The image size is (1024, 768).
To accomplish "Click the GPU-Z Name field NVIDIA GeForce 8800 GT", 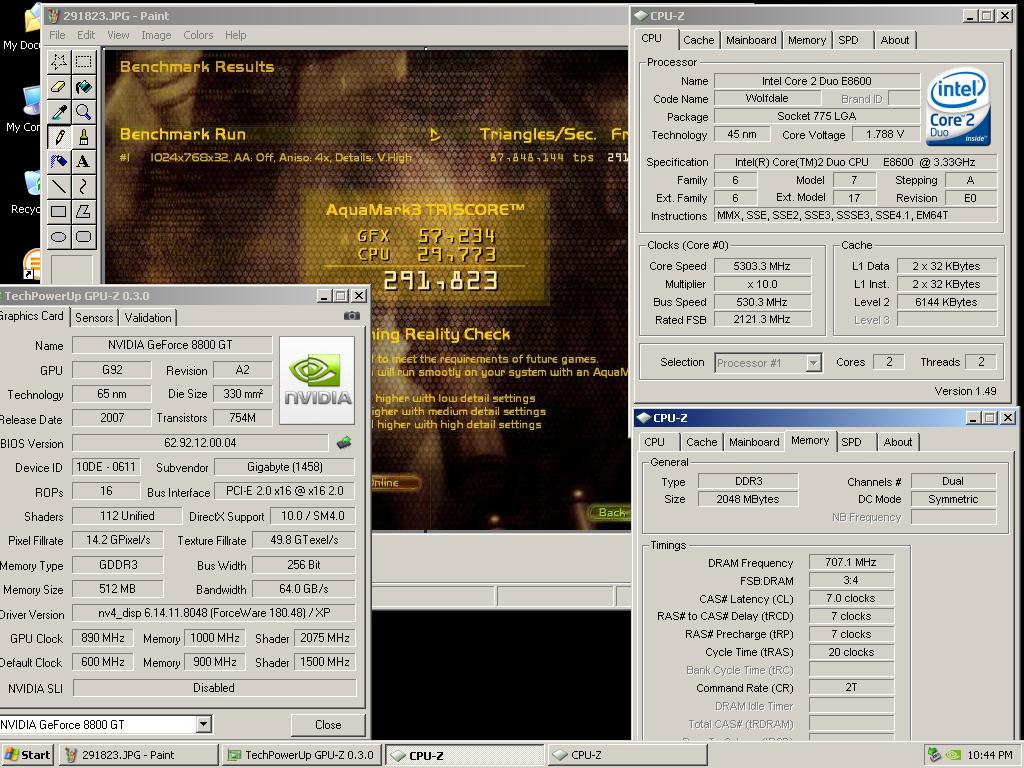I will 172,345.
